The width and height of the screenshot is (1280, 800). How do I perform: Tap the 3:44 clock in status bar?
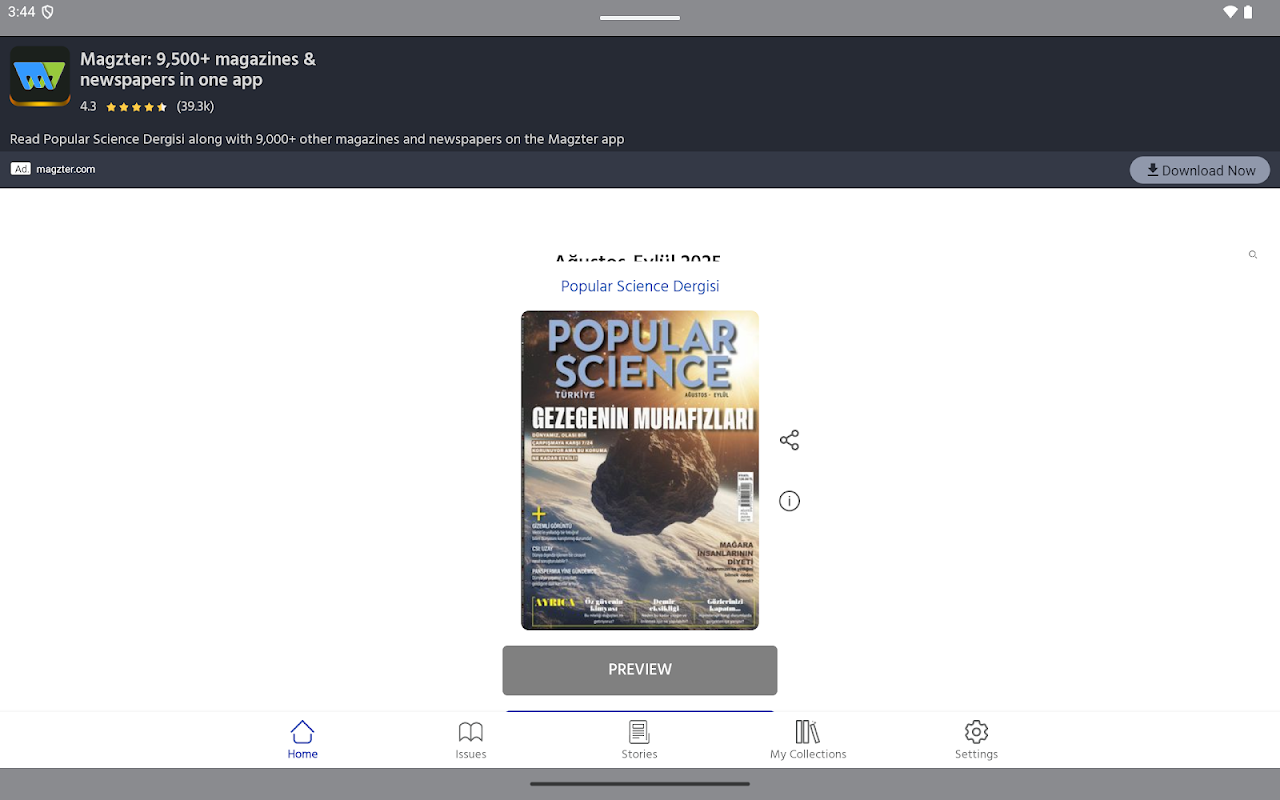click(x=21, y=12)
